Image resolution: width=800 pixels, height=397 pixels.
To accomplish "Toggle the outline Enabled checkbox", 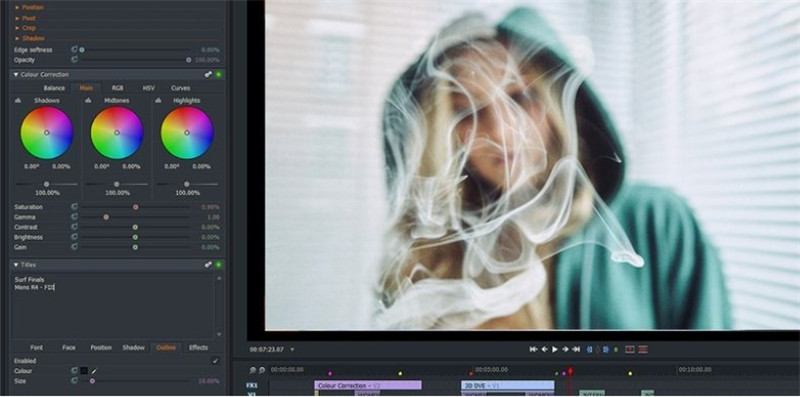I will point(216,361).
